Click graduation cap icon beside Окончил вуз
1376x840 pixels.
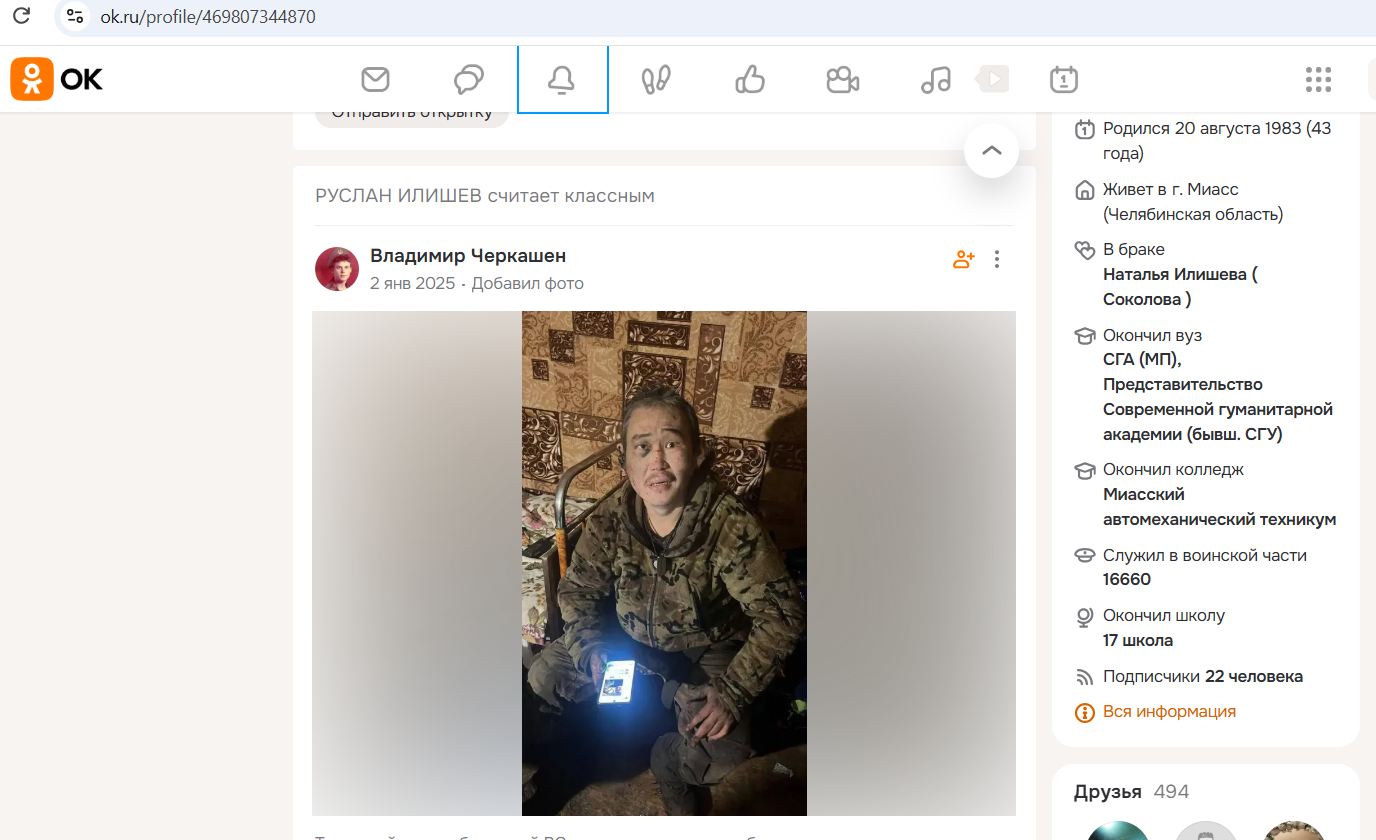pyautogui.click(x=1084, y=336)
